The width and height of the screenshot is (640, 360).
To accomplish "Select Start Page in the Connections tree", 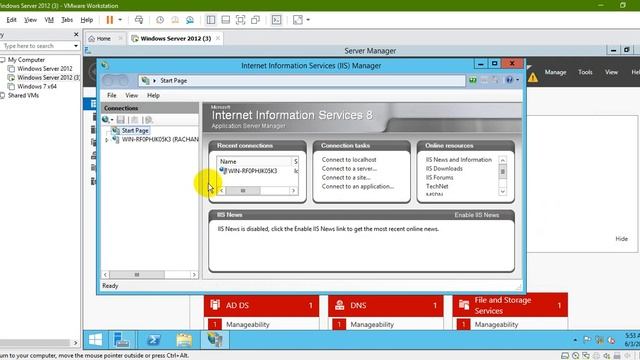I will [135, 131].
